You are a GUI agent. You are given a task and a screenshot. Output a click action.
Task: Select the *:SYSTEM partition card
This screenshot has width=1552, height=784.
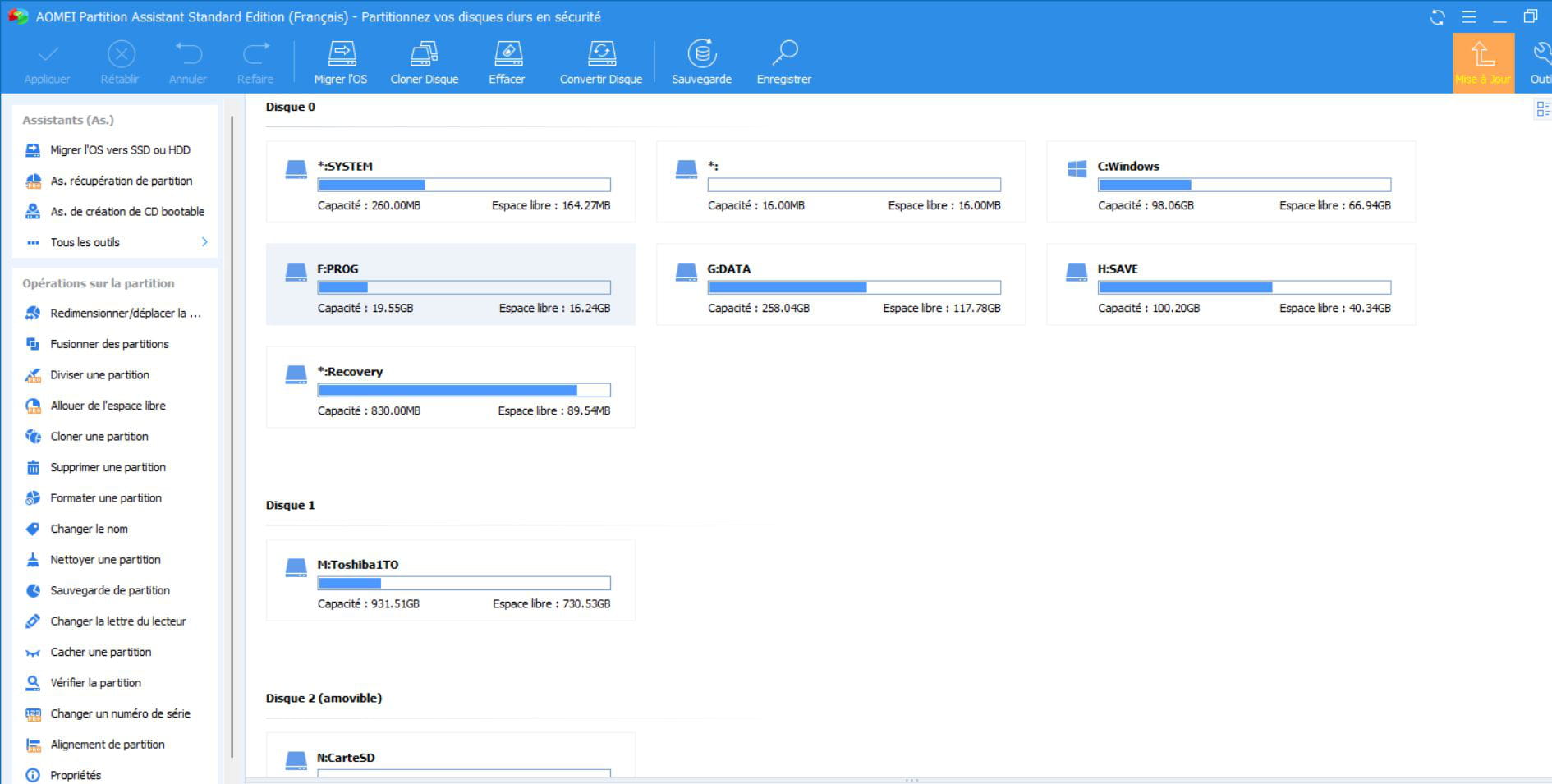click(x=451, y=181)
